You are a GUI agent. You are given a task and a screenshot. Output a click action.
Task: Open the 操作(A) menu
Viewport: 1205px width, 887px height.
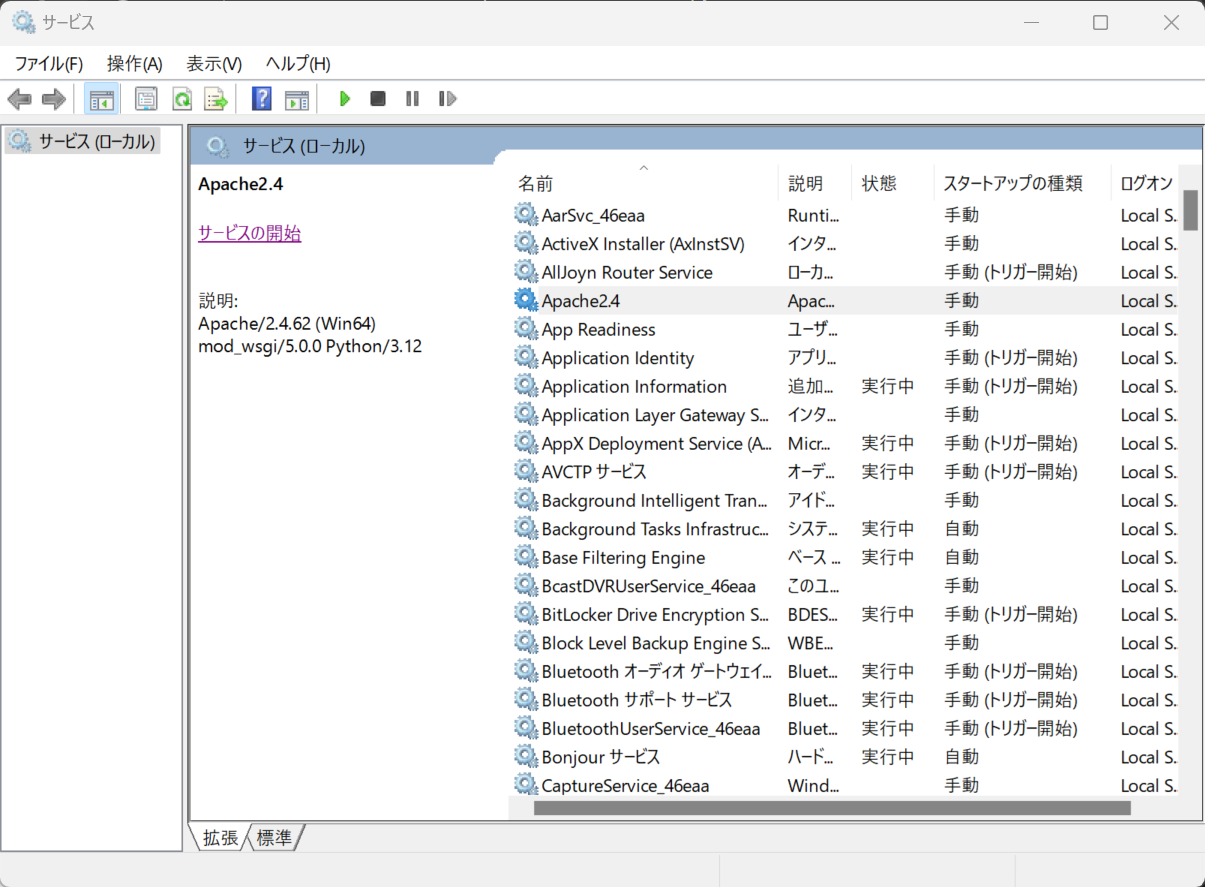click(135, 64)
